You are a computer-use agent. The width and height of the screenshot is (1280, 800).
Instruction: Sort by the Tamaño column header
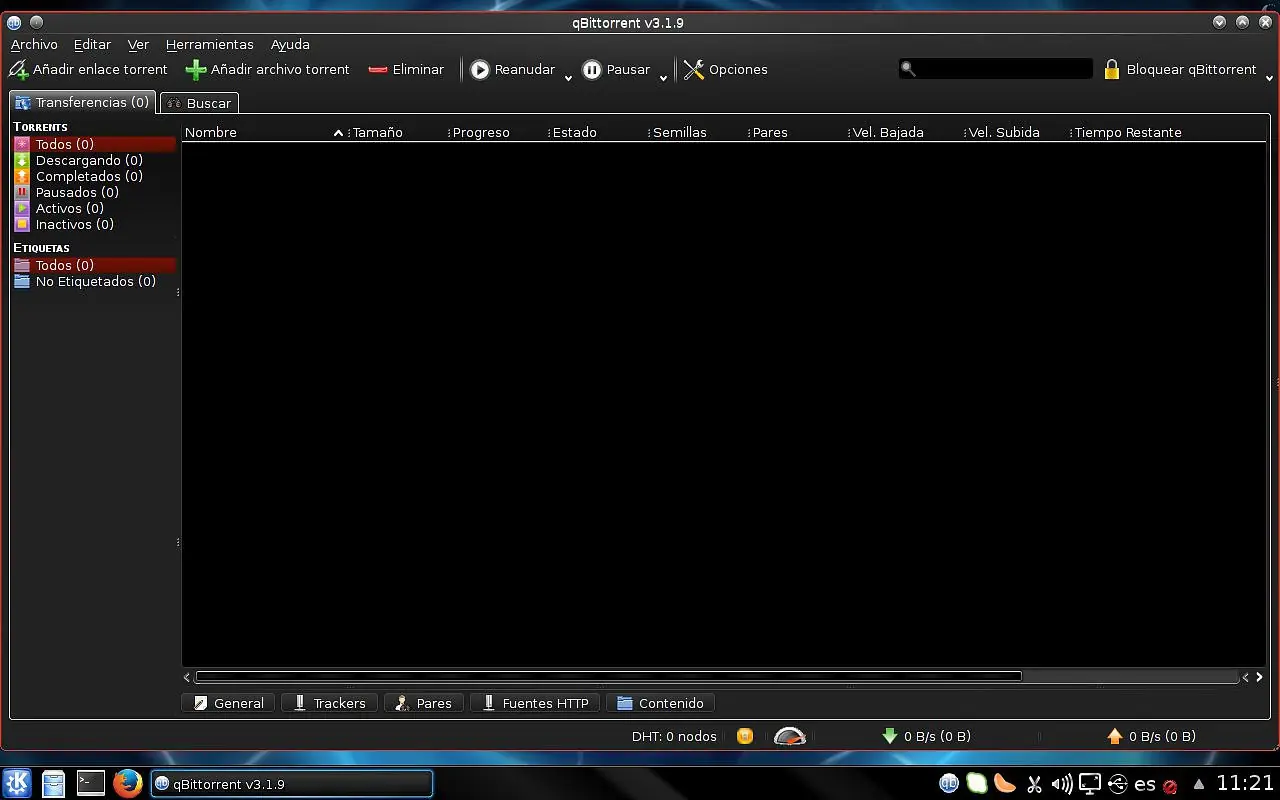[x=397, y=132]
